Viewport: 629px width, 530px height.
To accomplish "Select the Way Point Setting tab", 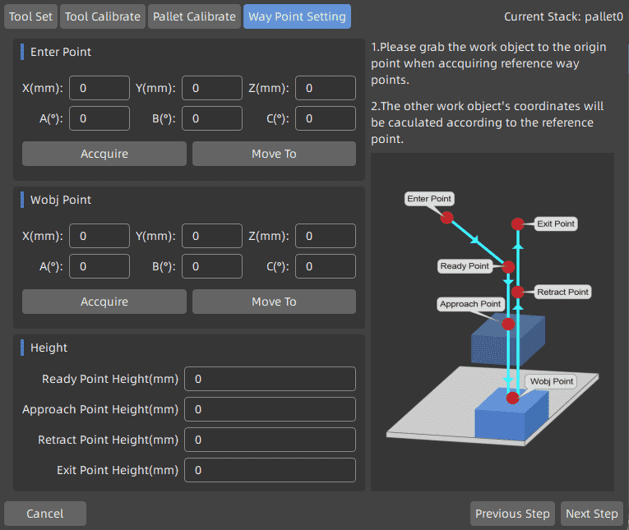I will (x=297, y=16).
